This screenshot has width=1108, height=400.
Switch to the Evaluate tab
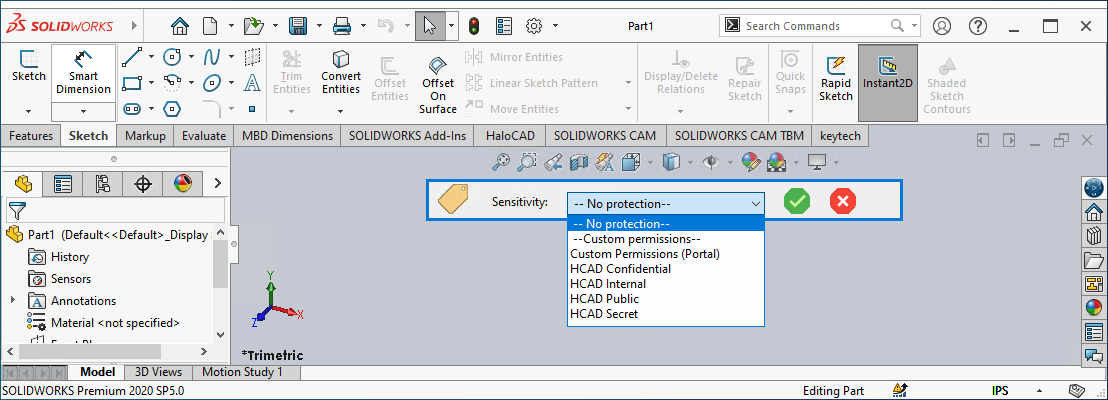point(204,135)
